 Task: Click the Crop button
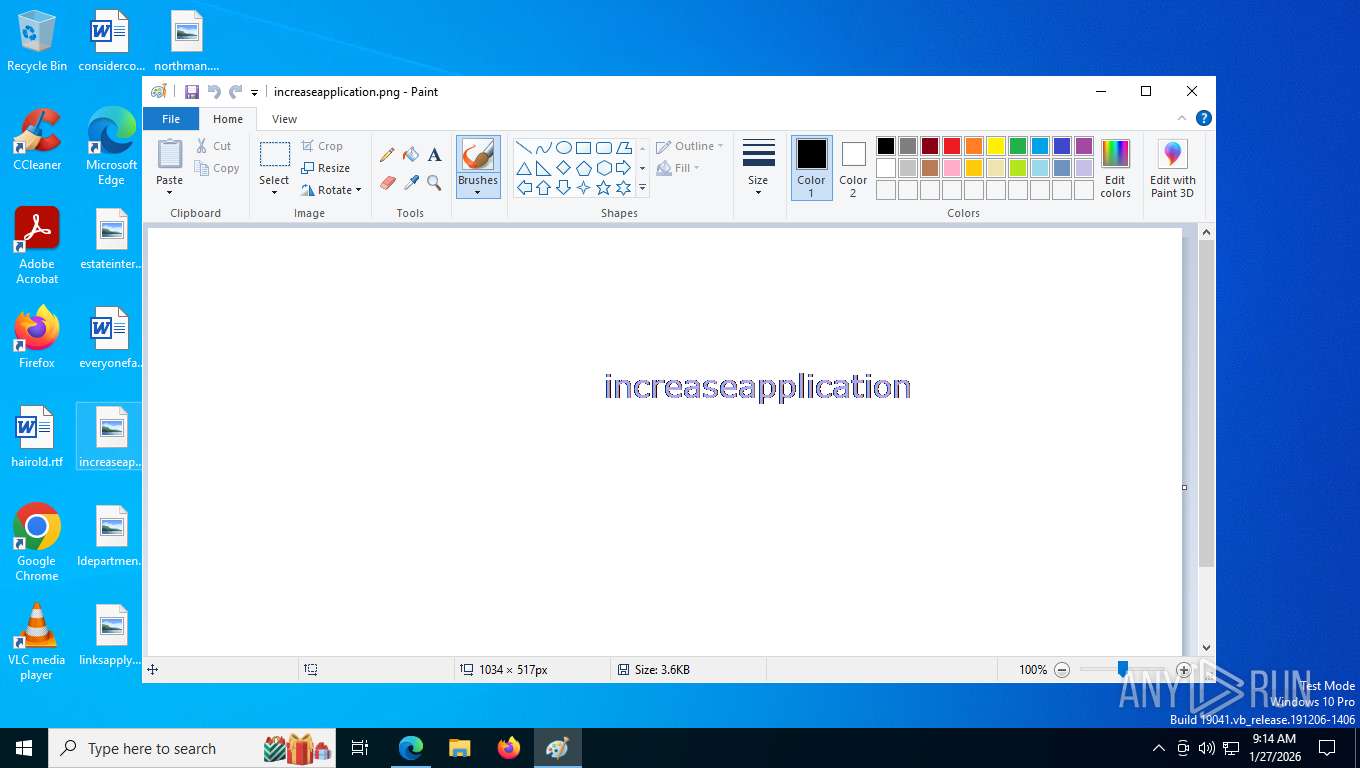tap(322, 146)
